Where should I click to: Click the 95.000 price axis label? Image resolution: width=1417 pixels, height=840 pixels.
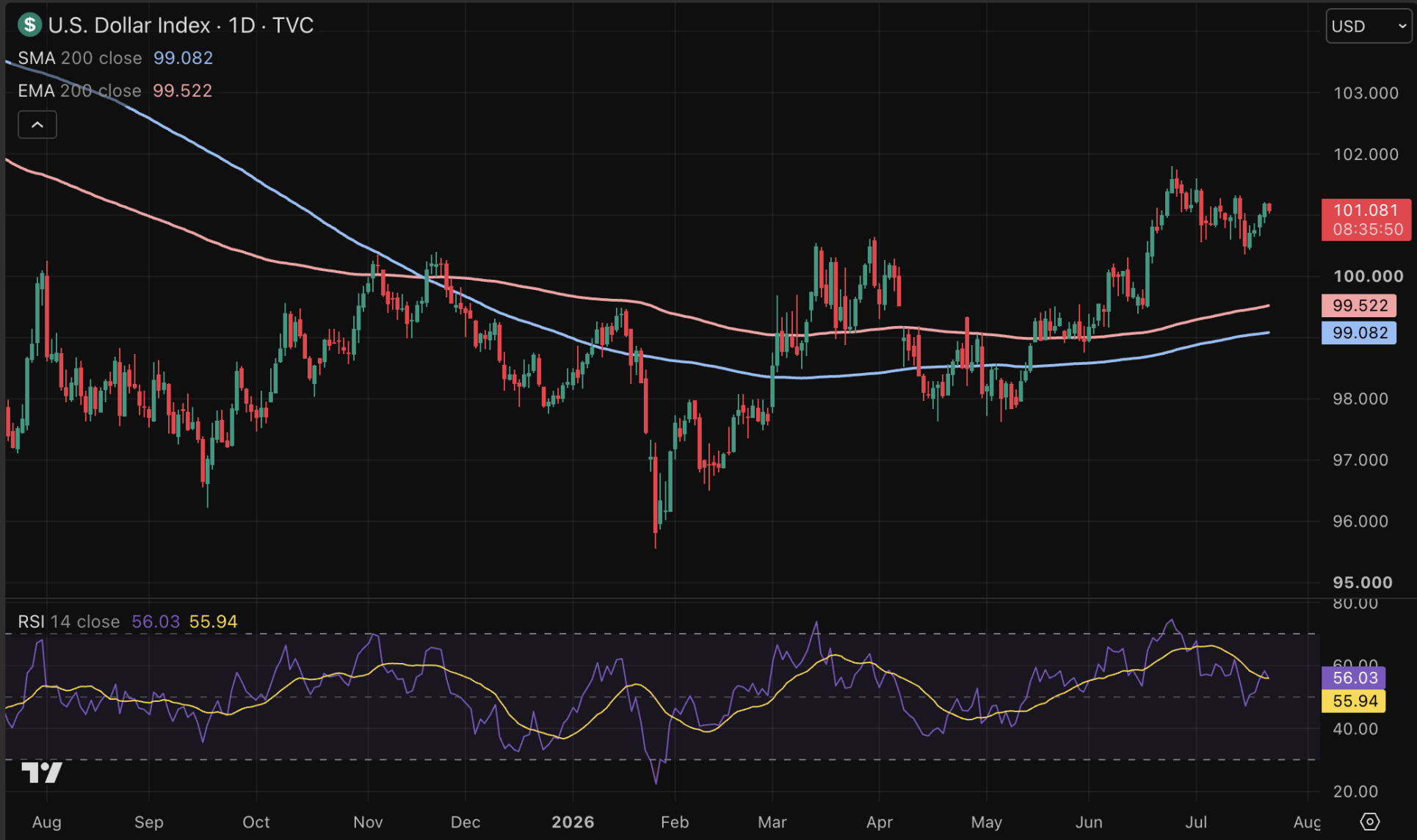tap(1363, 582)
